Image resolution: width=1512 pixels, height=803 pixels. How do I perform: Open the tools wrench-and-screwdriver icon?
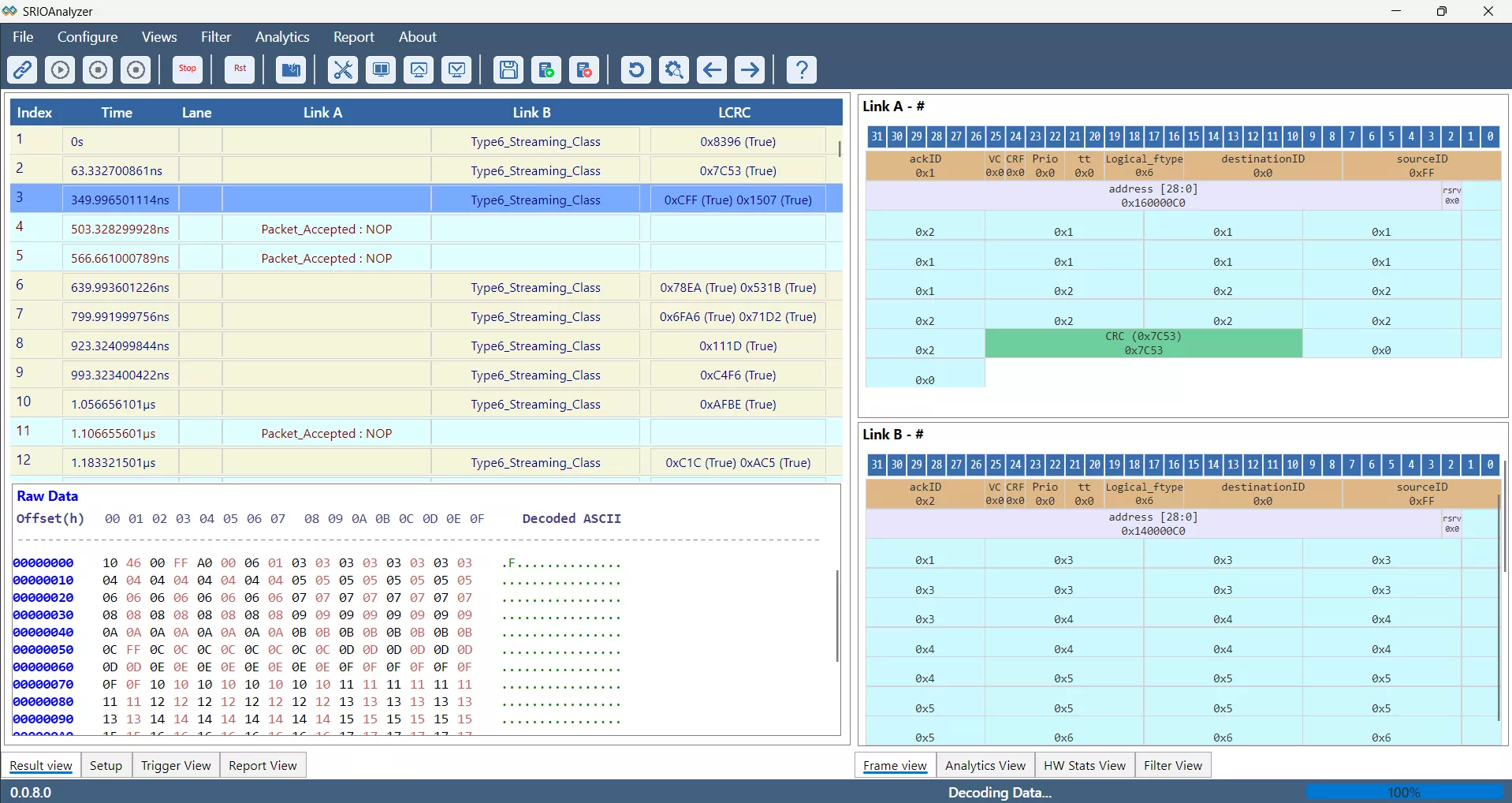[x=343, y=70]
